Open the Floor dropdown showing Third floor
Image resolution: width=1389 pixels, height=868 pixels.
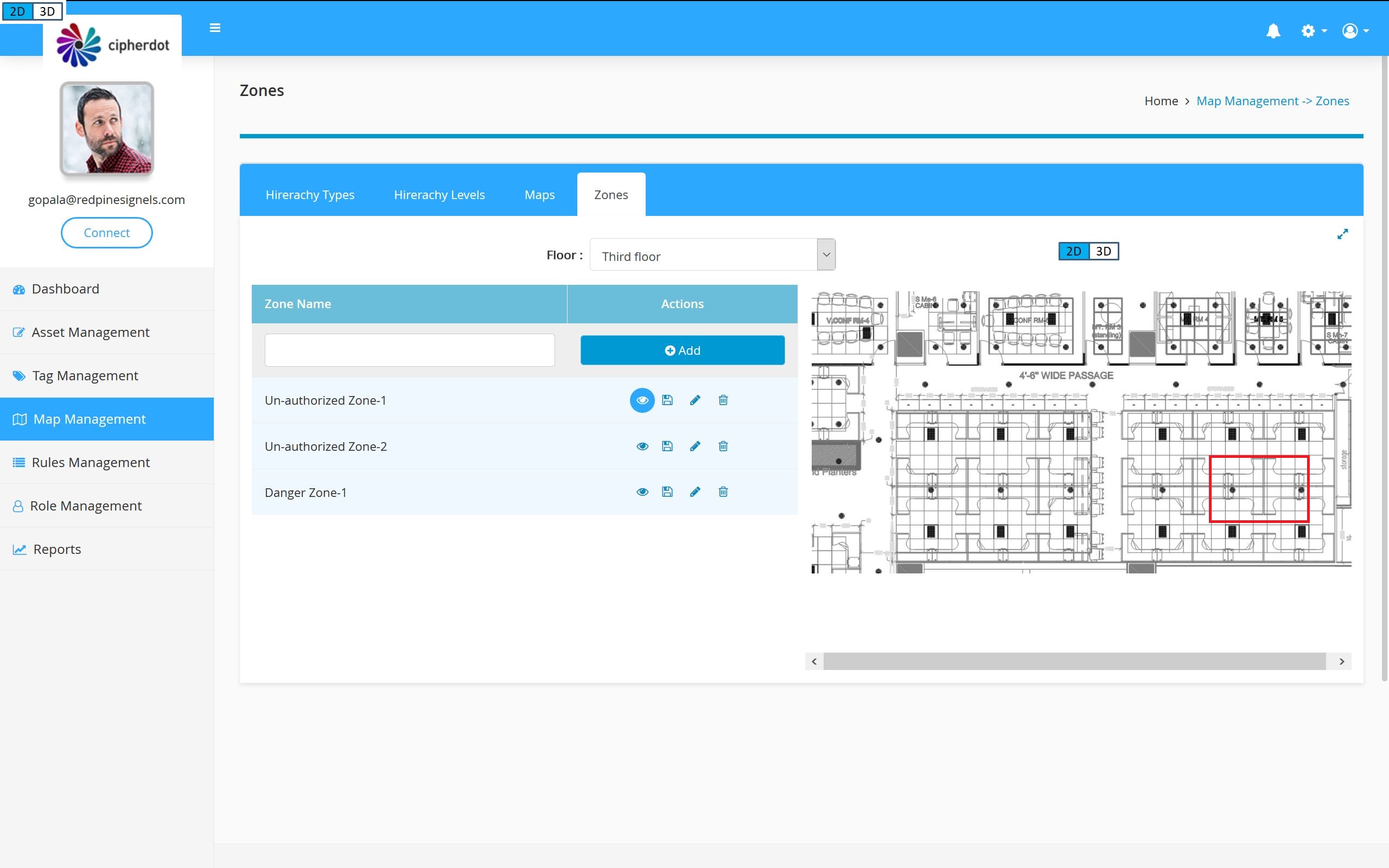pos(712,255)
